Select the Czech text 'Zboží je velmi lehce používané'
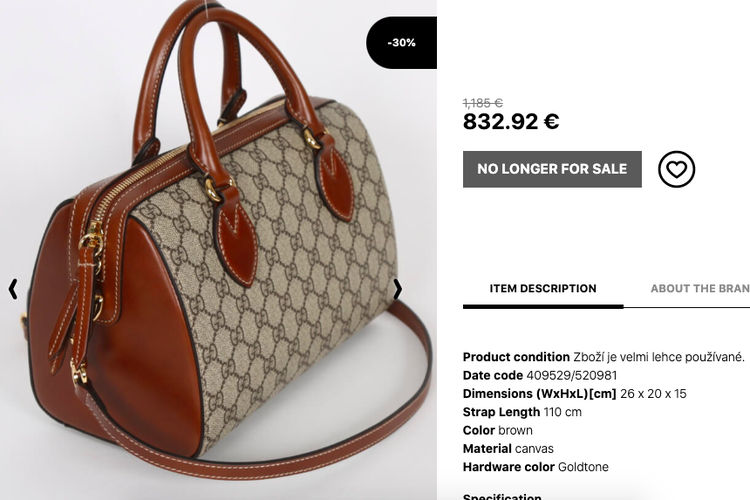This screenshot has width=750, height=500. coord(659,357)
